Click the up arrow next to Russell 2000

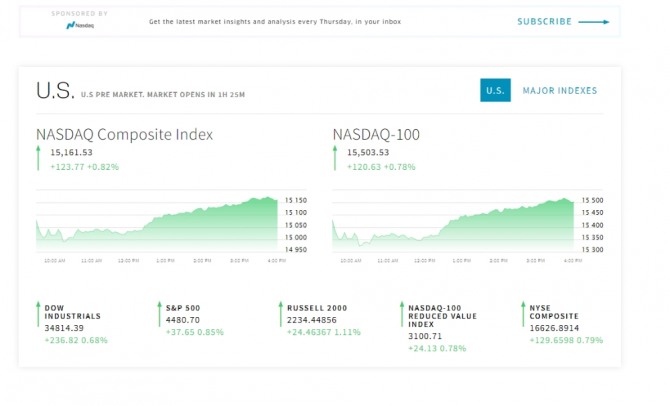coord(281,314)
